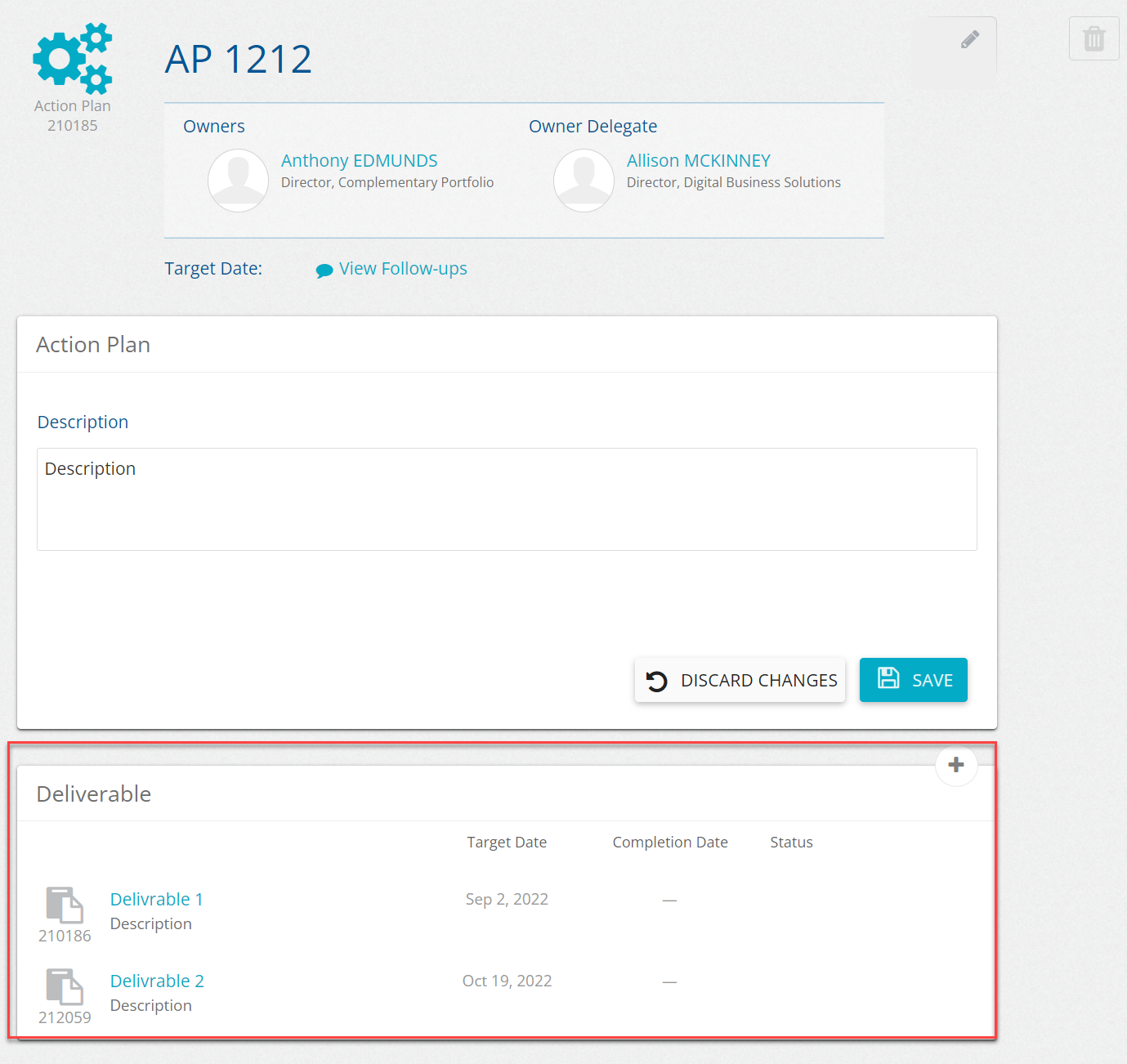Click Anthony EDMUNDS's avatar picture

238,181
